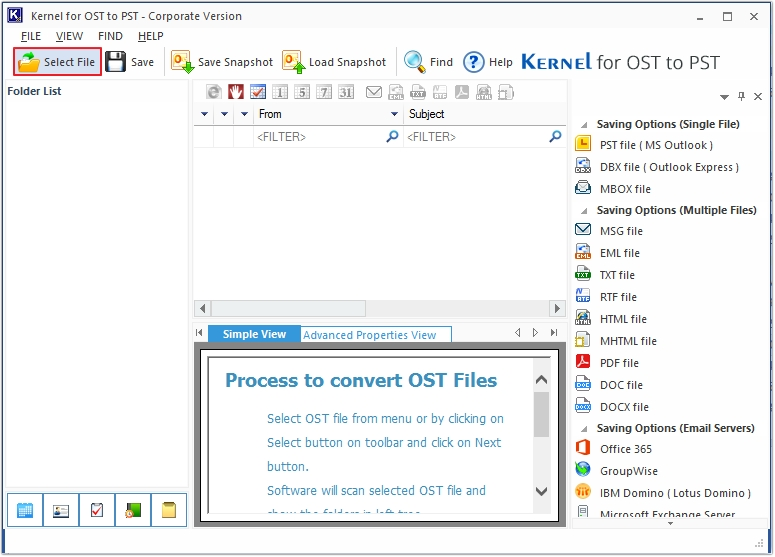This screenshot has height=557, width=775.
Task: Click the grey browser 'e' icon
Action: 214,92
